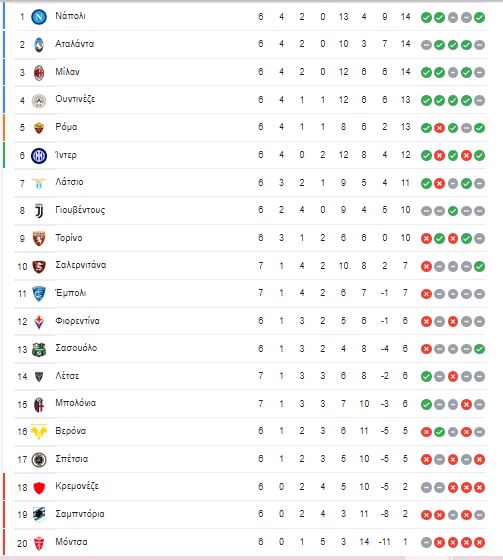503x560 pixels.
Task: Select the Κρεμονέζε table row
Action: tap(250, 487)
